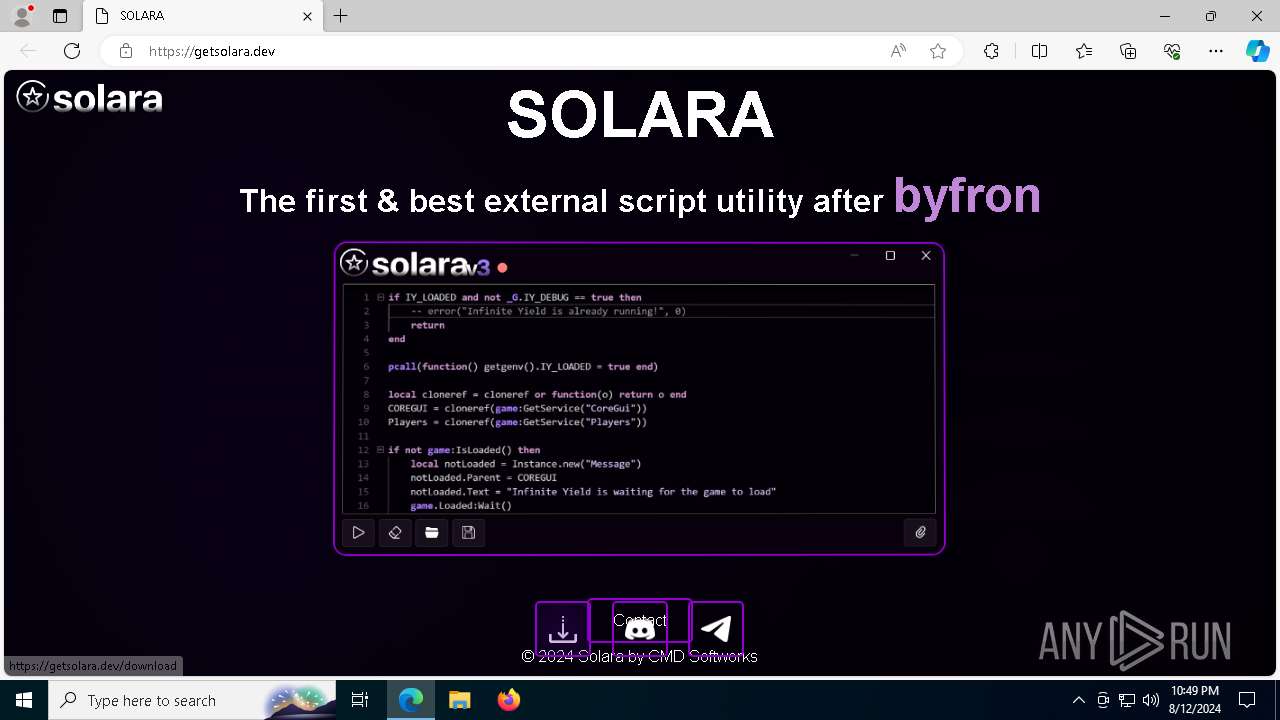Click '© 2024 Solara by CMD Softworks' text

pyautogui.click(x=640, y=657)
